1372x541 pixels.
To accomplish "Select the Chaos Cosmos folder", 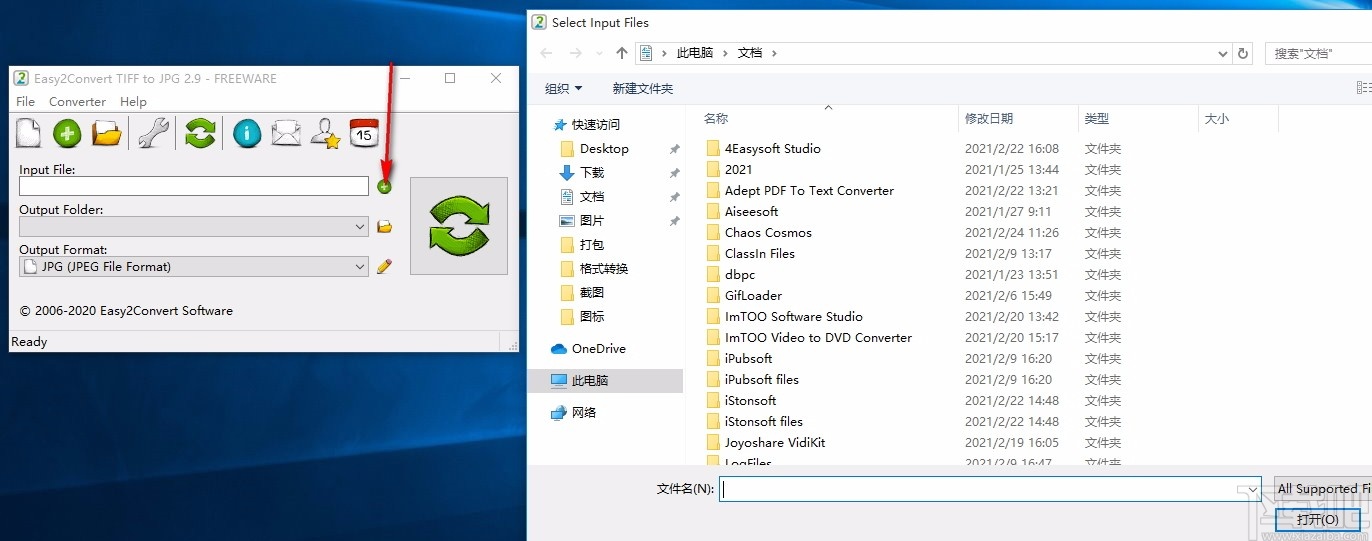I will [x=768, y=233].
